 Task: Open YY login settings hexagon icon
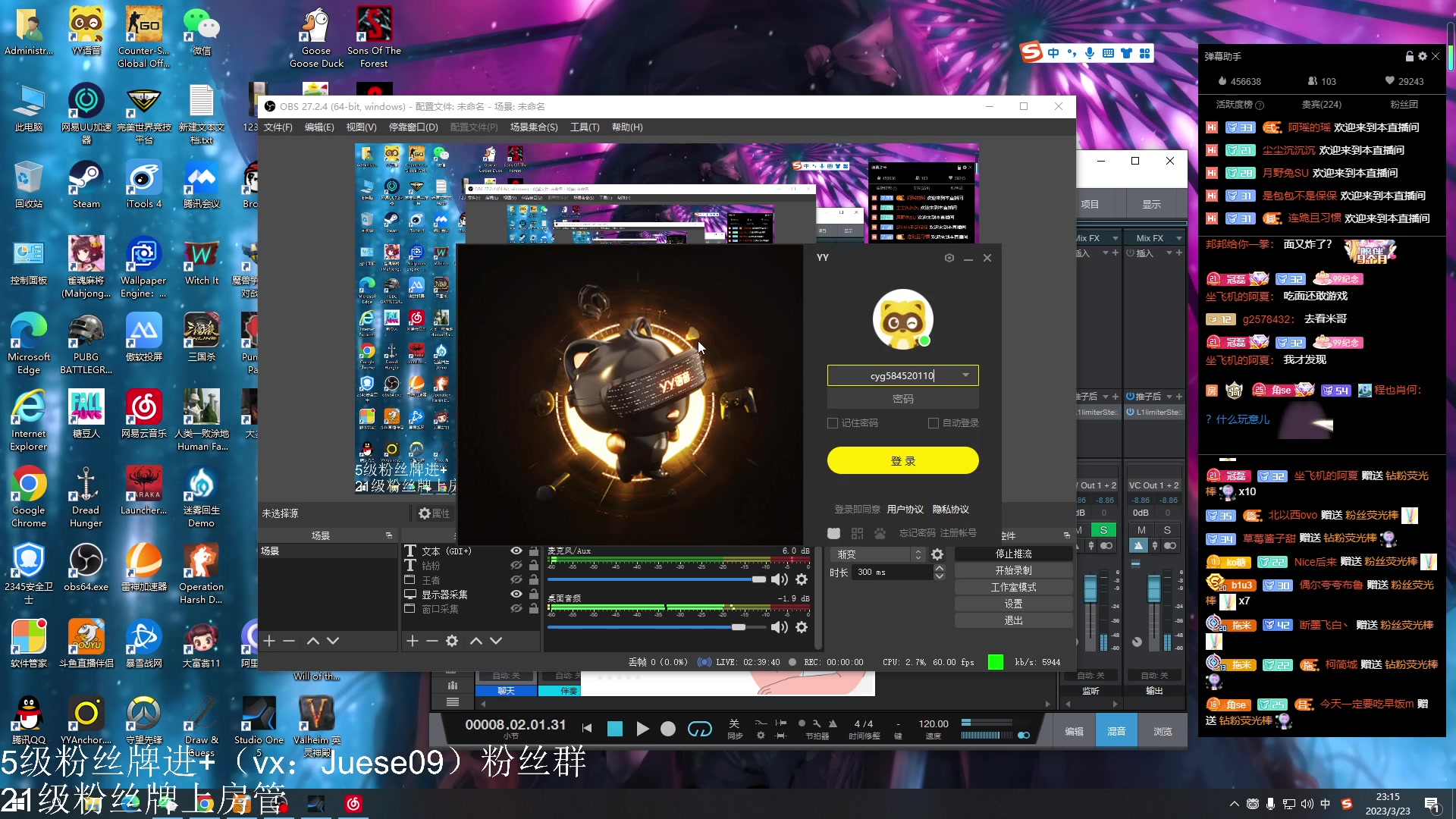949,258
